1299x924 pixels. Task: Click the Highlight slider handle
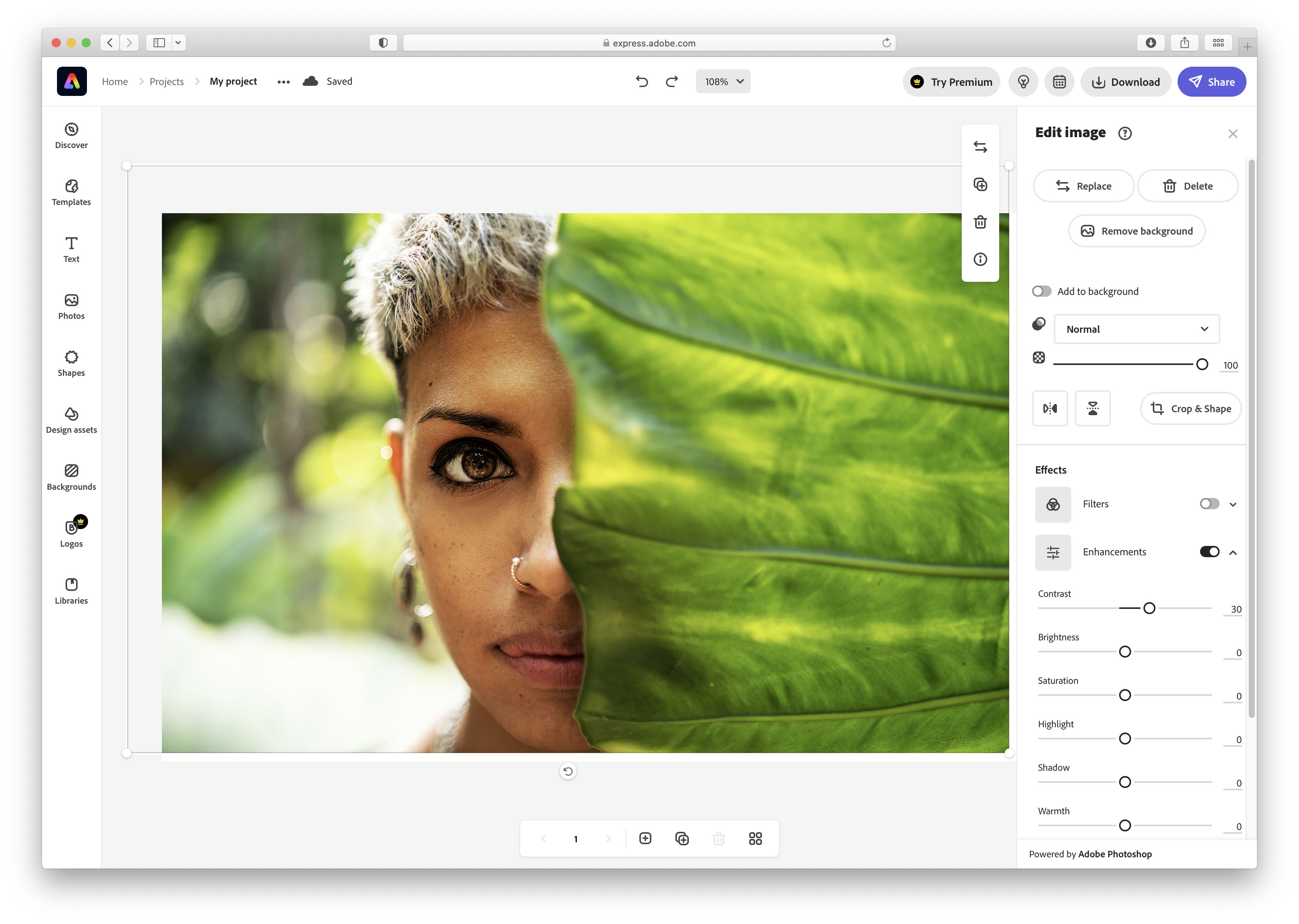click(1124, 739)
